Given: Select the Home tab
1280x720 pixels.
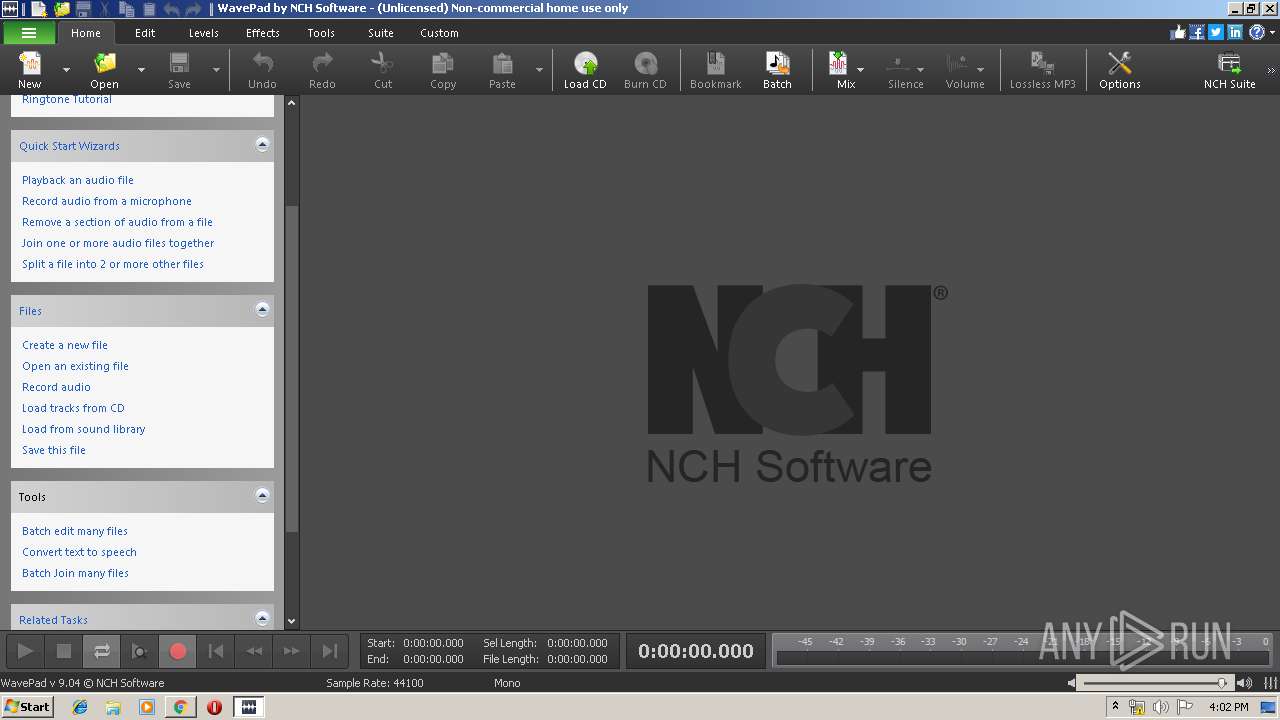Looking at the screenshot, I should click(85, 33).
